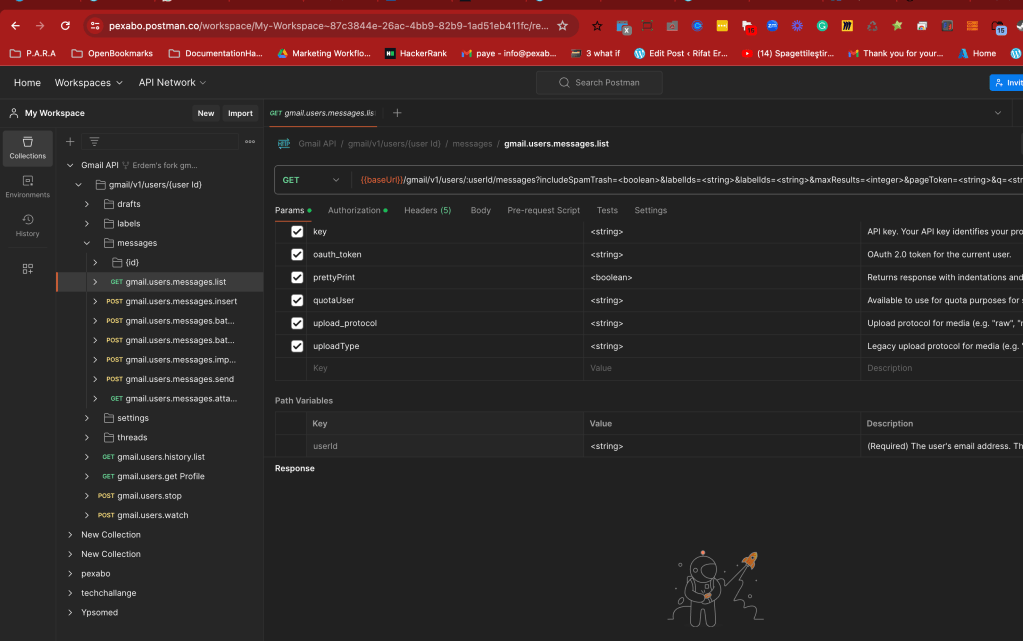Click the My Workspace person icon
Viewport: 1023px width, 641px height.
14,113
